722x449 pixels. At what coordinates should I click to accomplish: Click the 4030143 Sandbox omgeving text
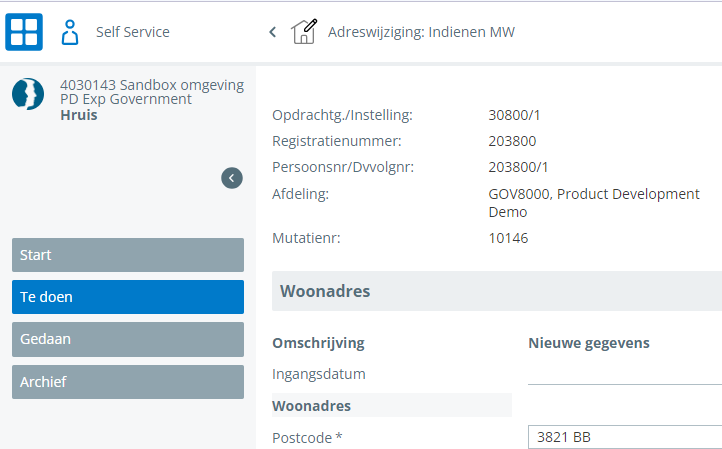pyautogui.click(x=152, y=85)
